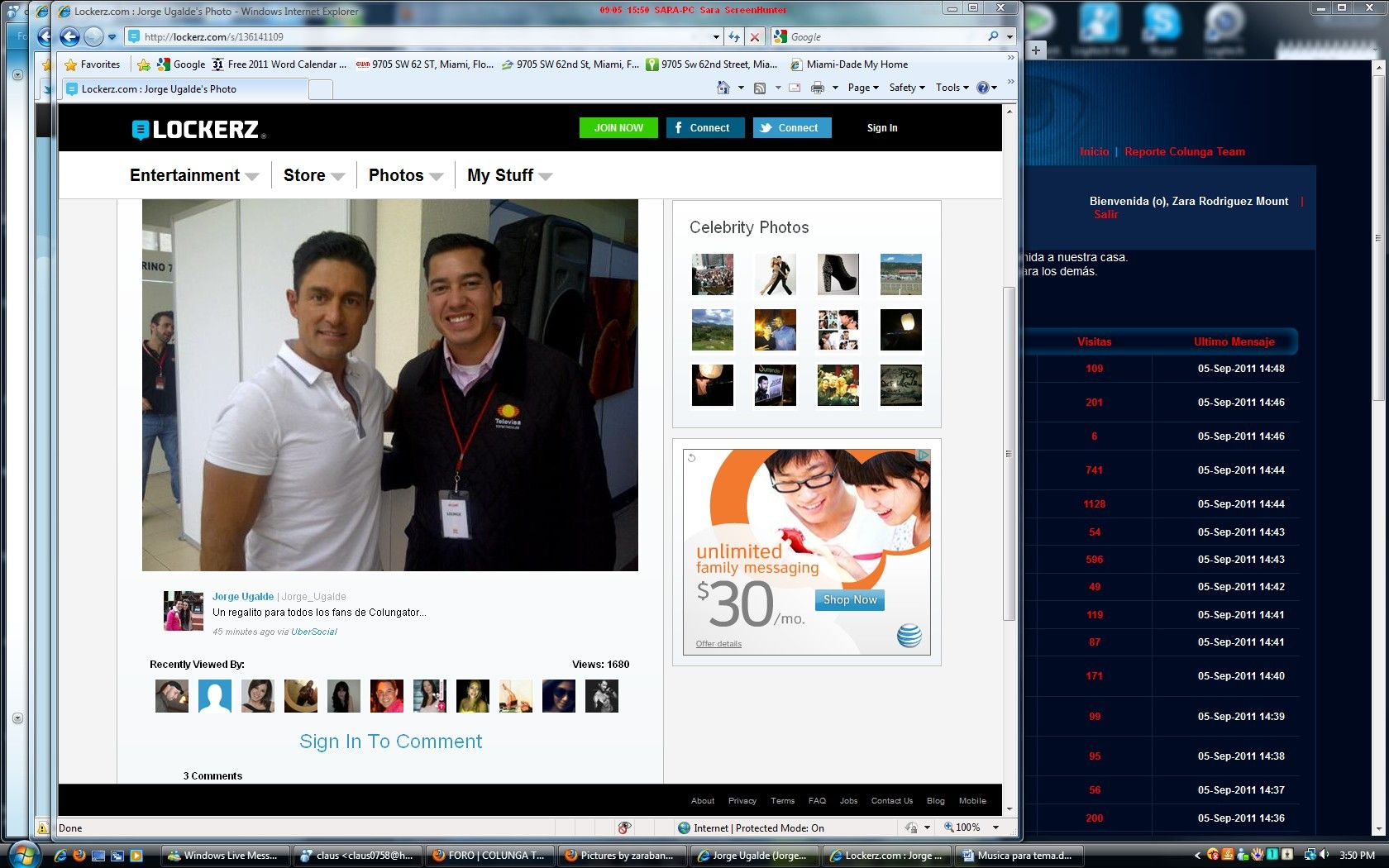Click the Favorites star button
This screenshot has height=868, width=1389.
click(93, 64)
